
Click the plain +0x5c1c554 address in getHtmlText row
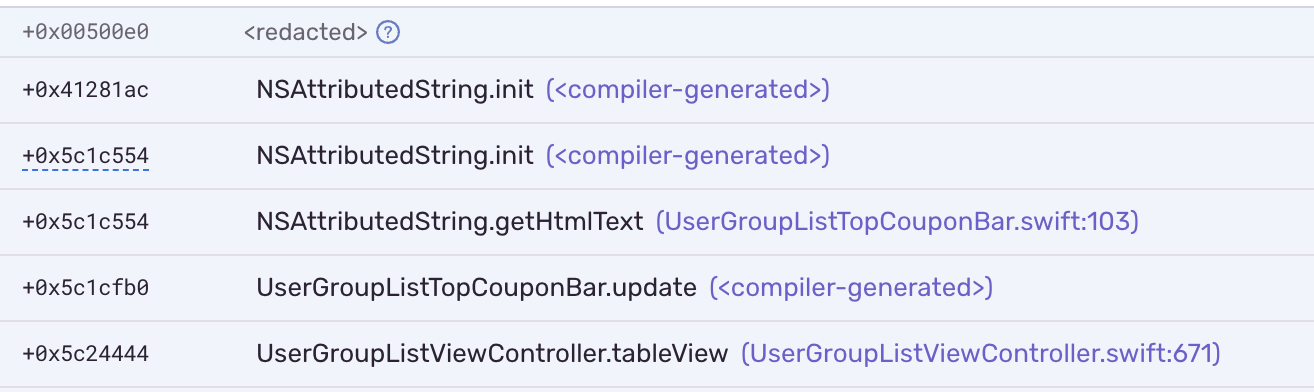click(x=85, y=221)
